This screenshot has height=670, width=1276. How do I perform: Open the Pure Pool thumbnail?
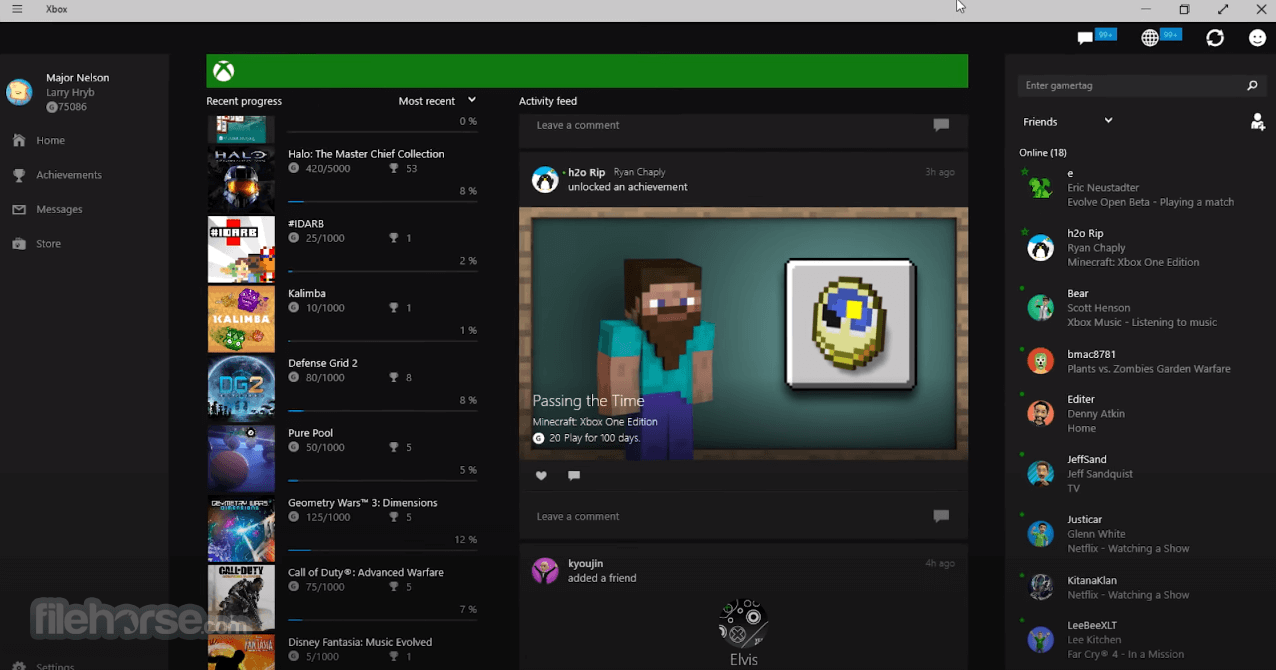pos(241,459)
